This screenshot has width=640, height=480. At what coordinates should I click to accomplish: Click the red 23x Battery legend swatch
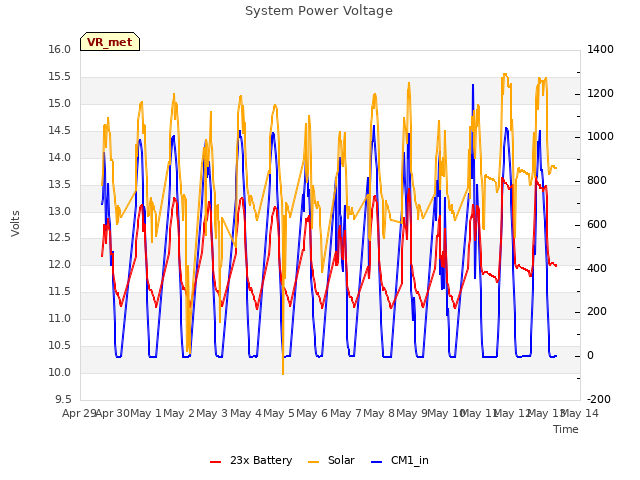(216, 462)
